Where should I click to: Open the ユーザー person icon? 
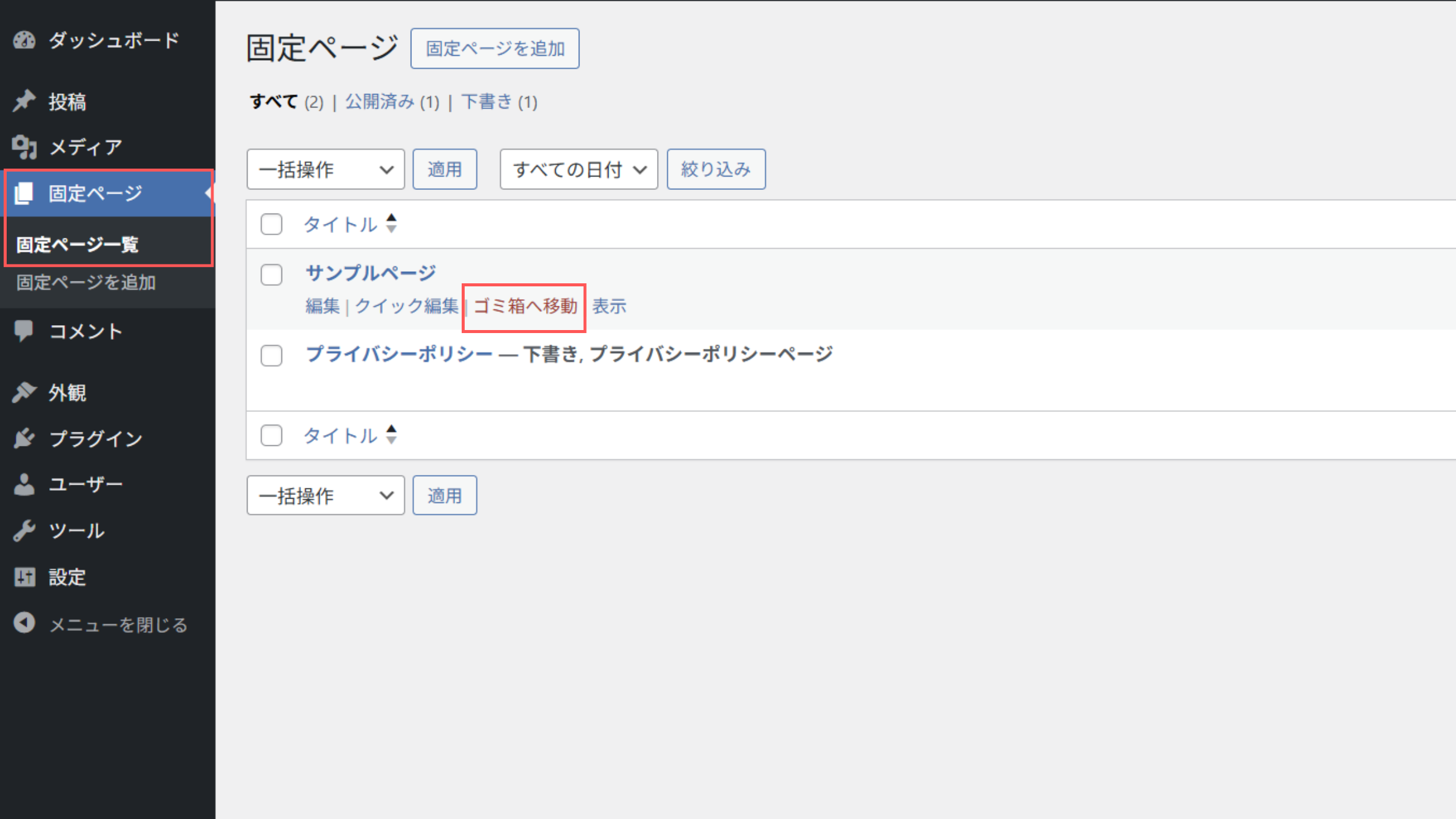pos(24,484)
